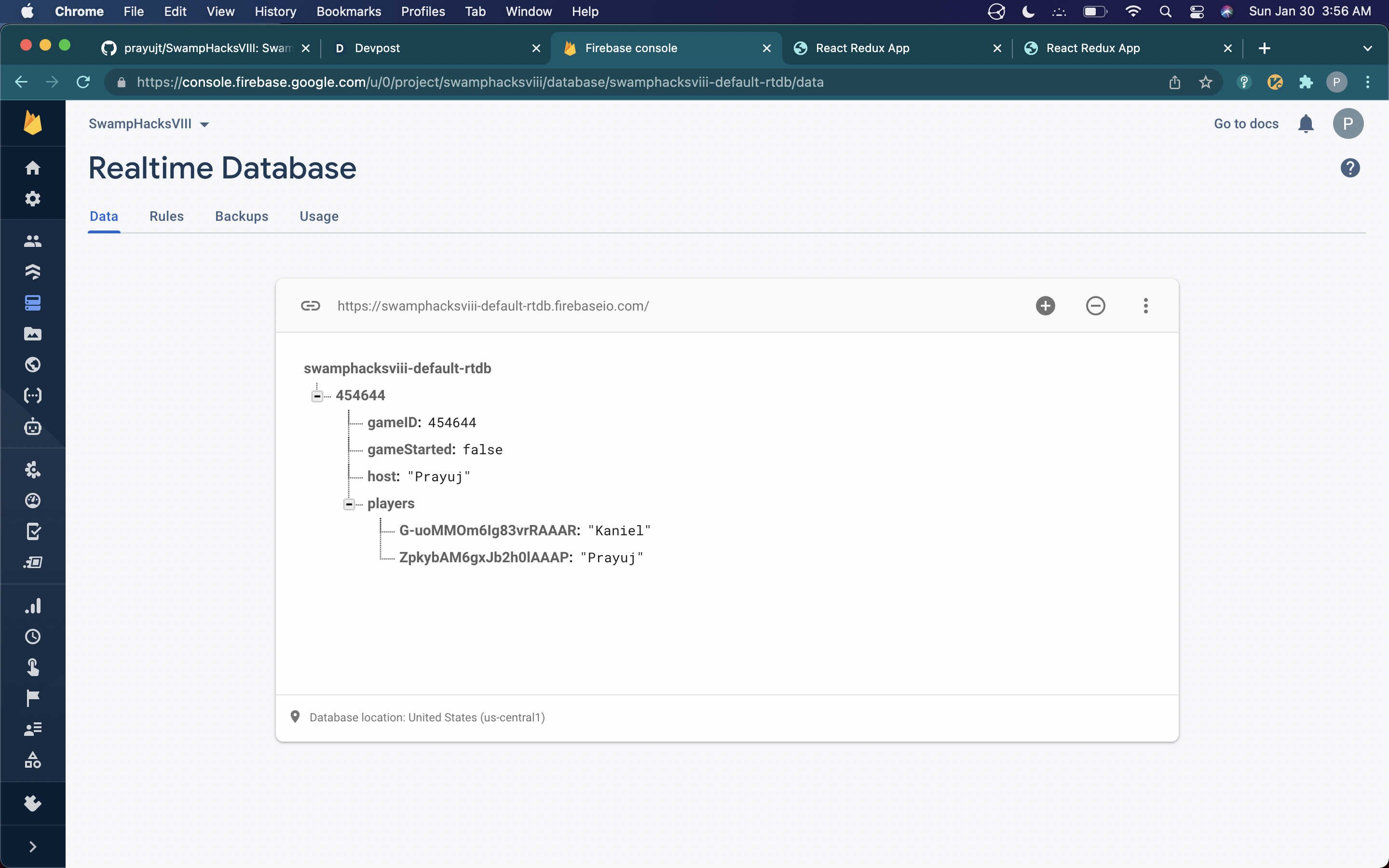Open project settings gear icon

coord(33,199)
